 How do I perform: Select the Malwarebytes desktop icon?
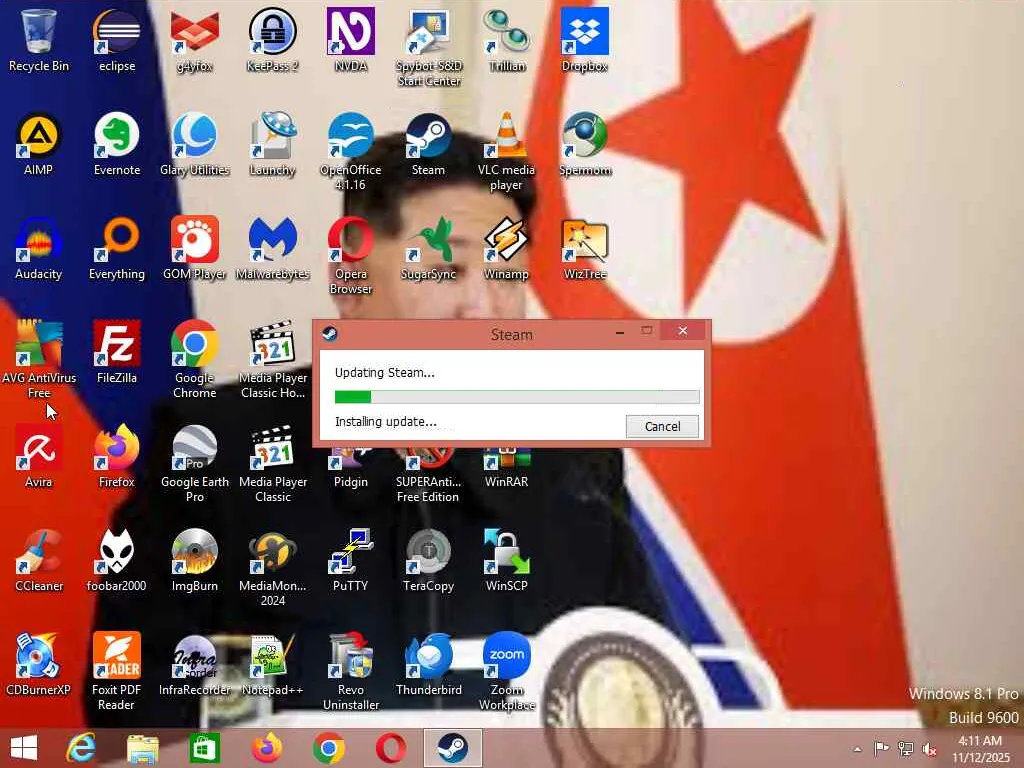tap(272, 248)
